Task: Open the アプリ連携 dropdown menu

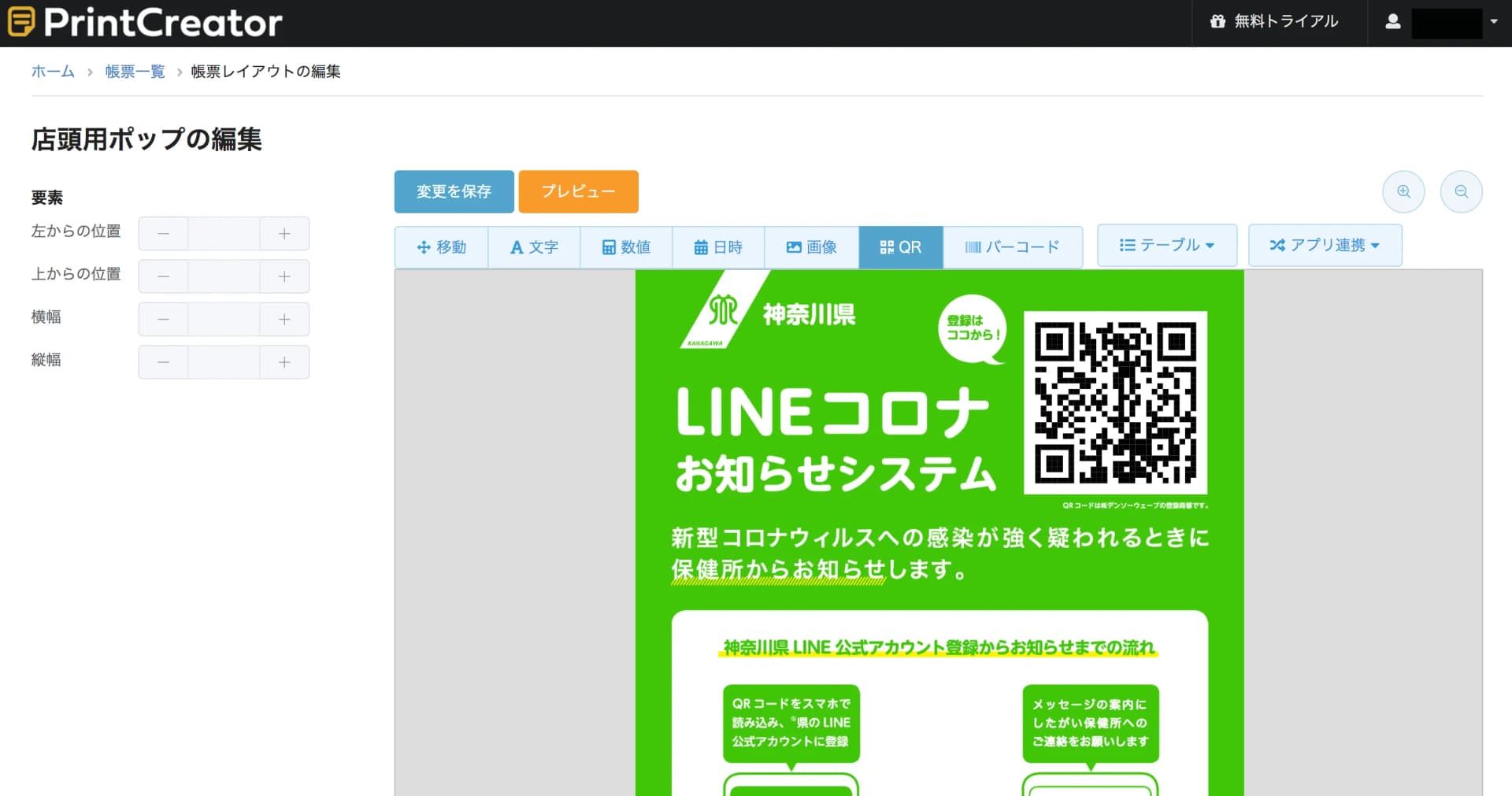Action: point(1324,246)
